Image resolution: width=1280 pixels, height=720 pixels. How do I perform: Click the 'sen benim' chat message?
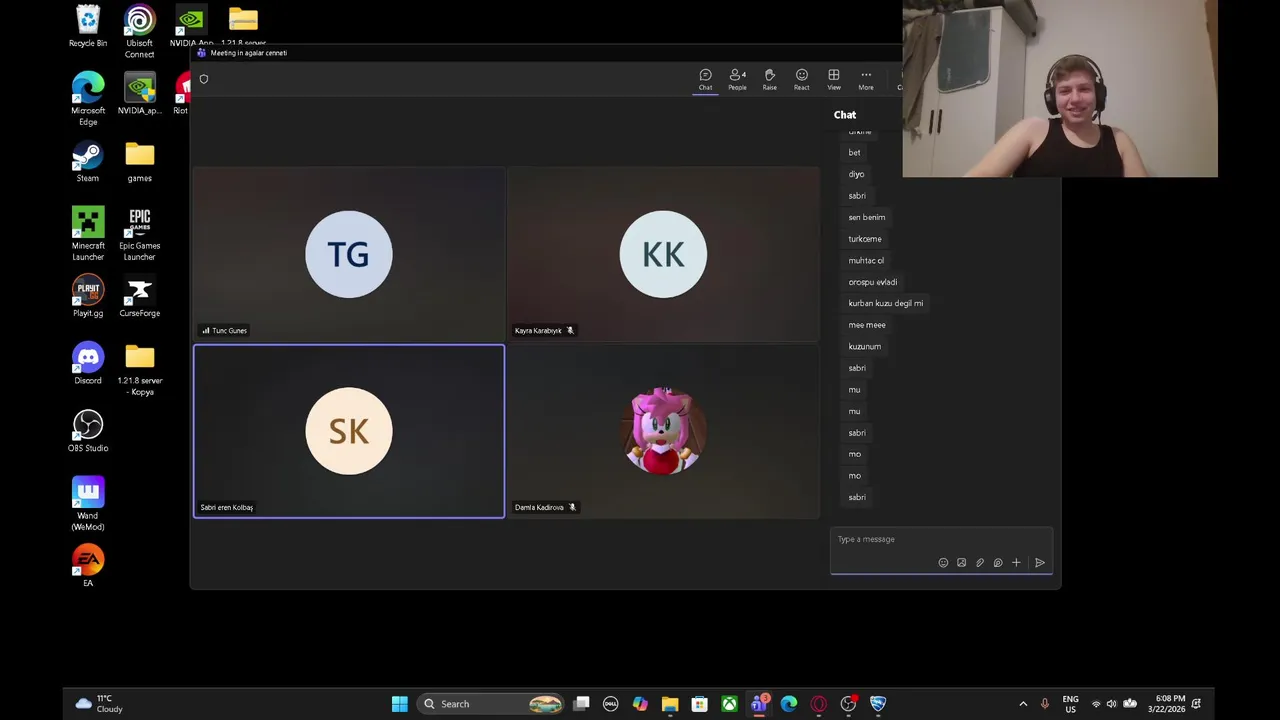867,217
